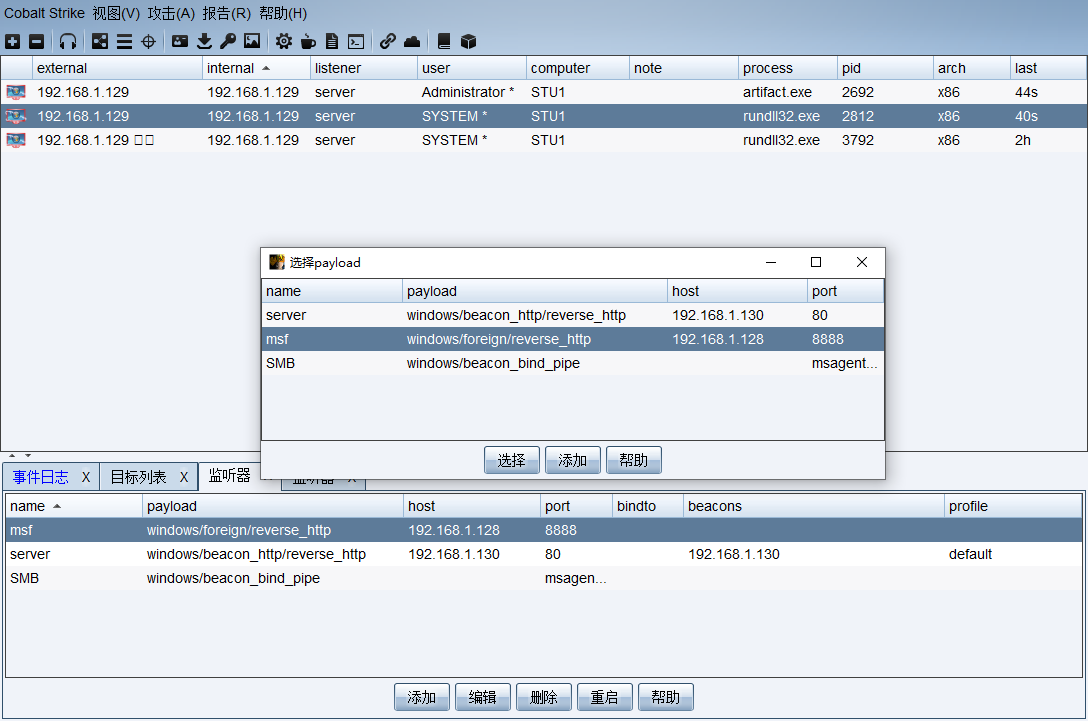Click 选择 button in the payload dialog

point(511,460)
